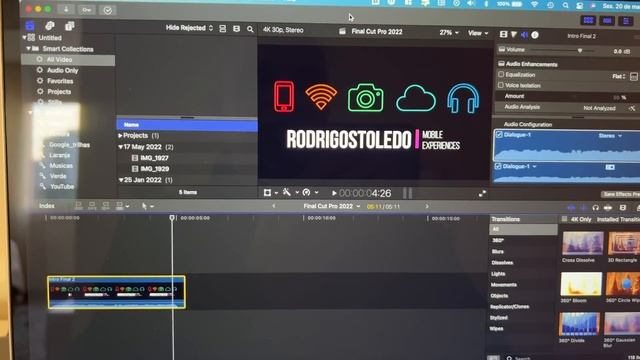Open the Photos and Audio sidebar icon
Image resolution: width=640 pixels, height=360 pixels.
pyautogui.click(x=50, y=26)
